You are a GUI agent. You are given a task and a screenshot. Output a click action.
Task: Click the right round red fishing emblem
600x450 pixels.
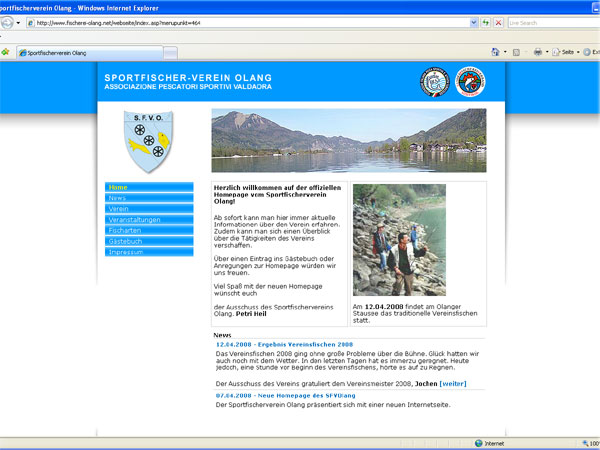(x=470, y=82)
